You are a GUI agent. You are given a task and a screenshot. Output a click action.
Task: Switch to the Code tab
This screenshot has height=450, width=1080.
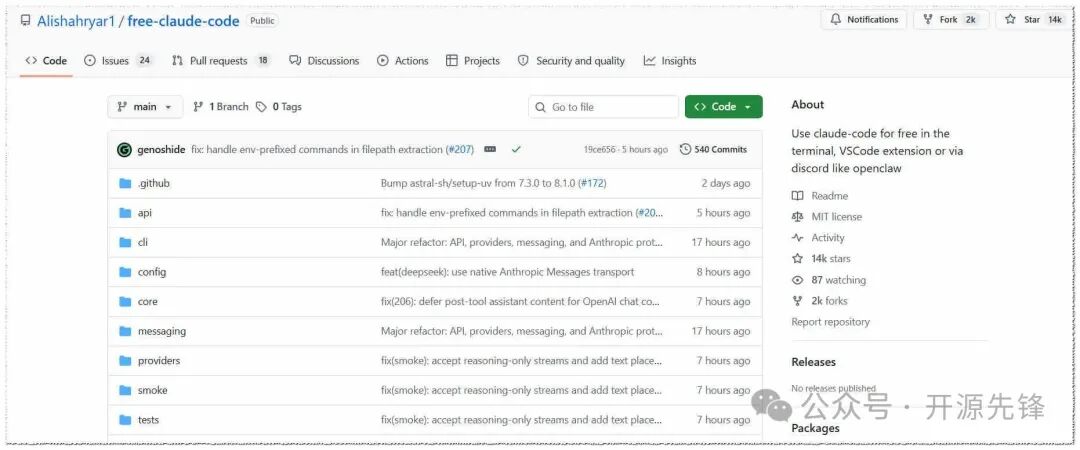(46, 61)
